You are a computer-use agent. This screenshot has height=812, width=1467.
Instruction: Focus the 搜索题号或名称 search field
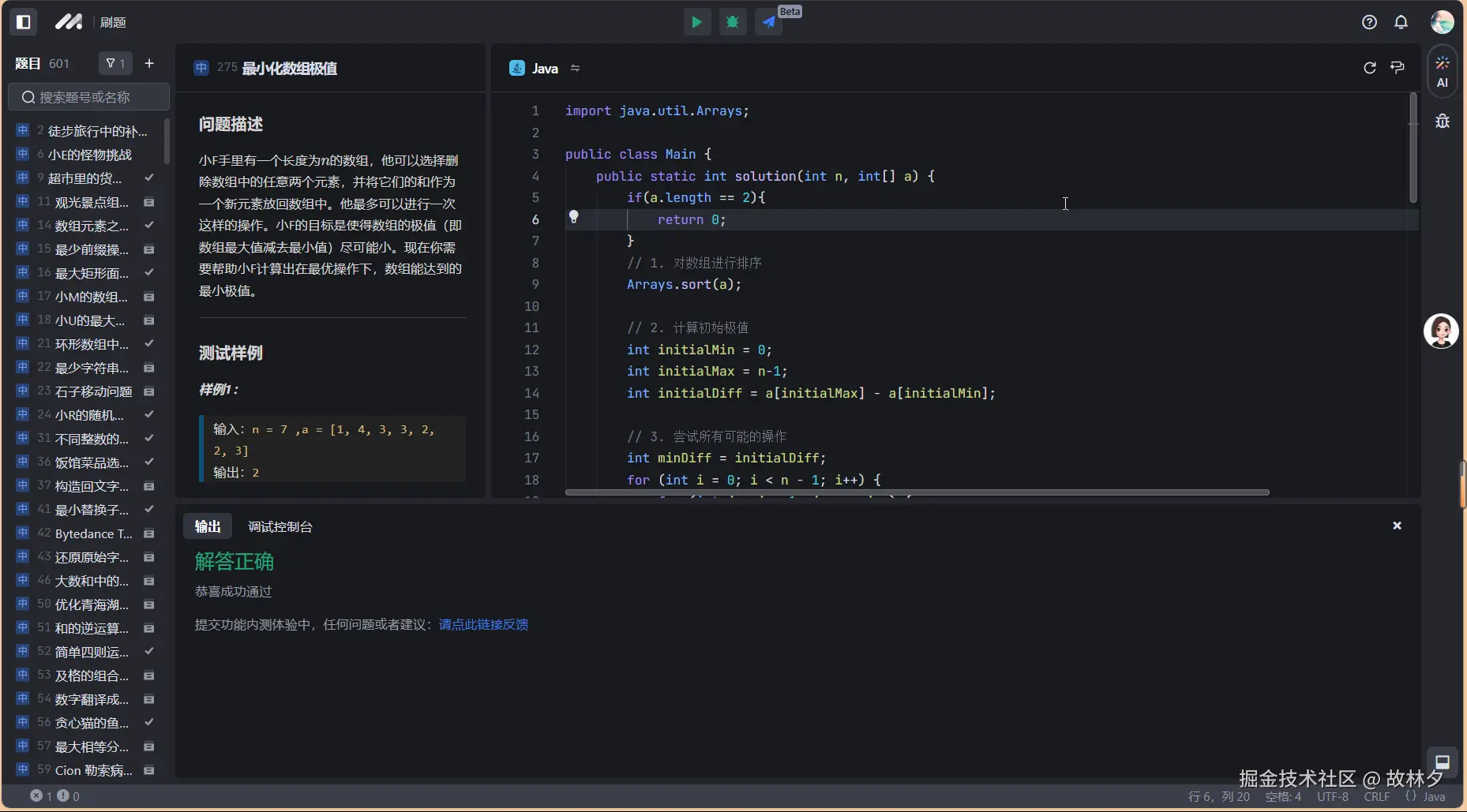point(88,97)
